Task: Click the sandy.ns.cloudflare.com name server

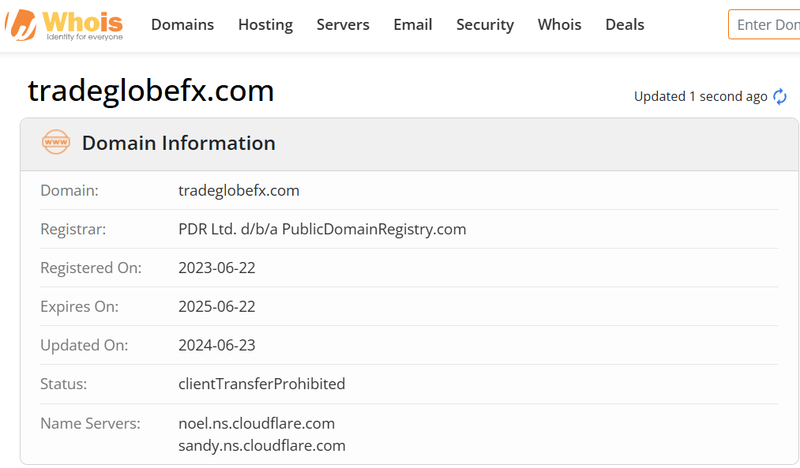Action: click(262, 446)
